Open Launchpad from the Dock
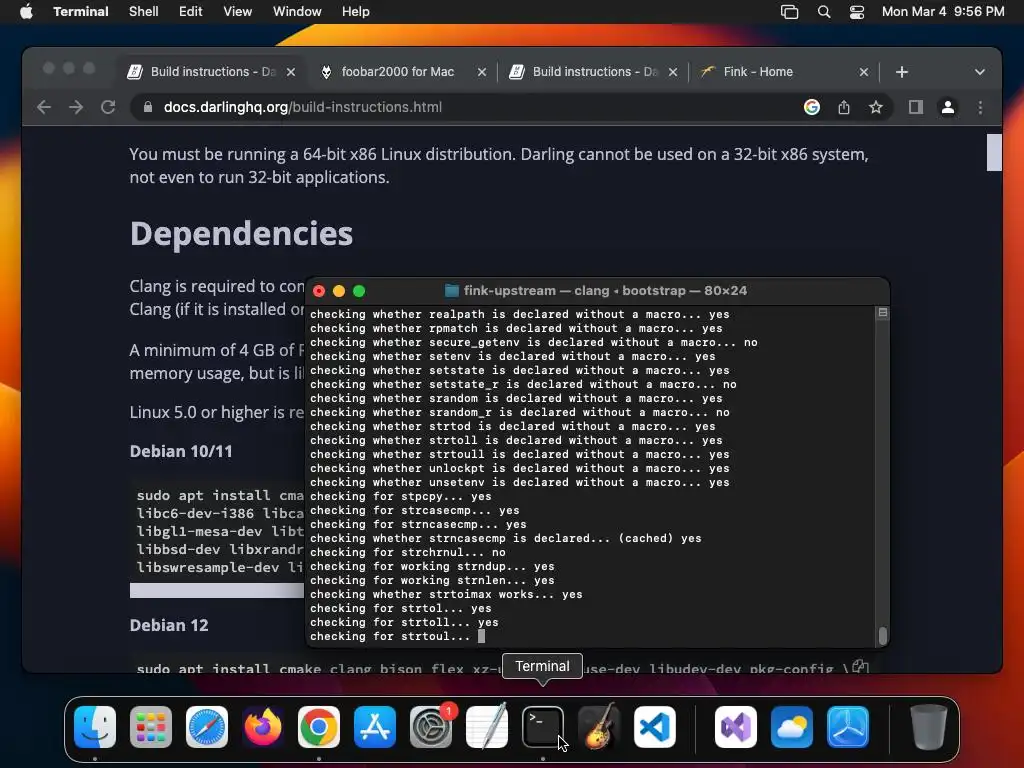This screenshot has height=768, width=1024. [151, 726]
